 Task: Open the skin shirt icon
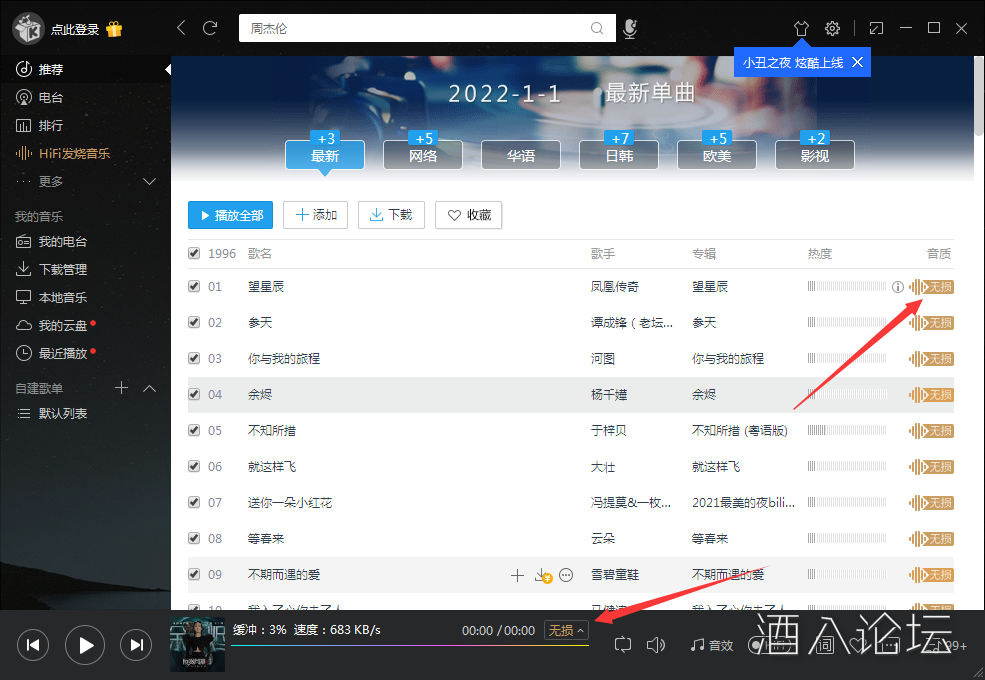coord(801,28)
